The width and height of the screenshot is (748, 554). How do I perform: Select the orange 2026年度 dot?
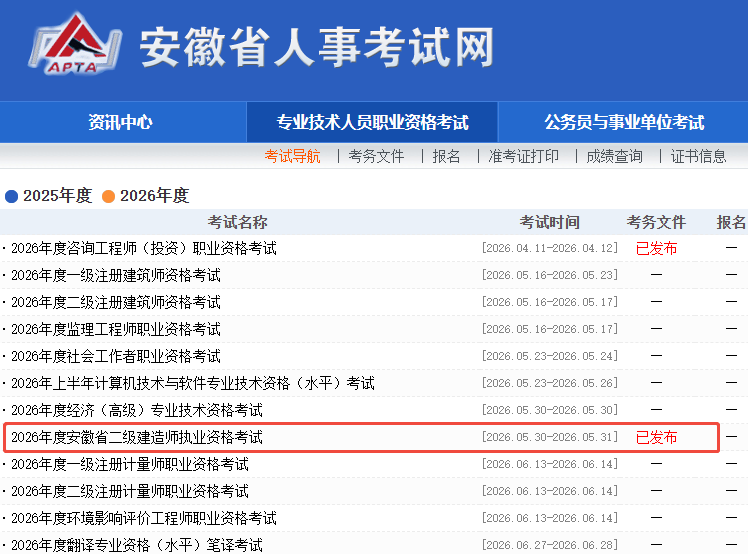click(x=108, y=196)
